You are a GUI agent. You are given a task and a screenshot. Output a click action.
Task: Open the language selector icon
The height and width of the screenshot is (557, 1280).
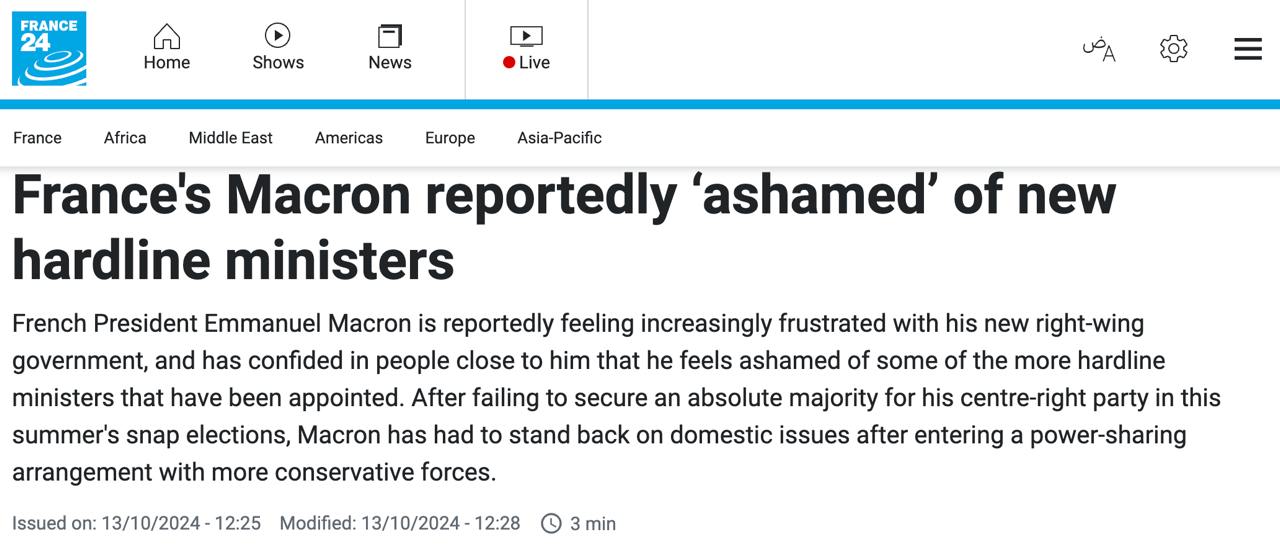tap(1098, 48)
